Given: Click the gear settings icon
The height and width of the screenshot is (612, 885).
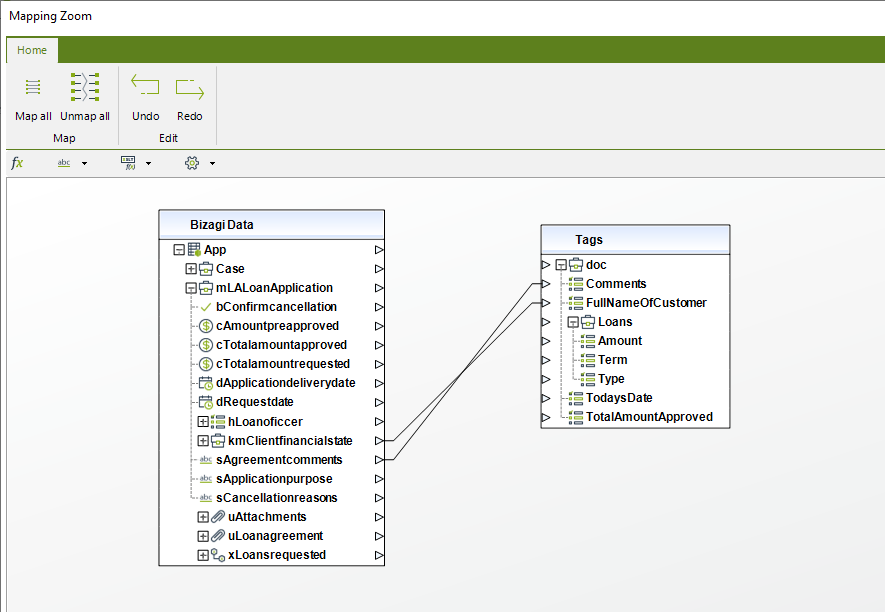Looking at the screenshot, I should pyautogui.click(x=192, y=163).
